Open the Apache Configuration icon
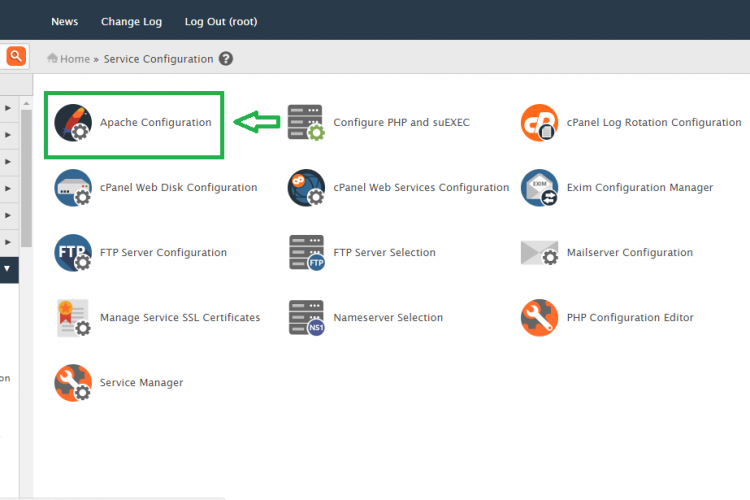This screenshot has height=500, width=750. click(x=73, y=122)
